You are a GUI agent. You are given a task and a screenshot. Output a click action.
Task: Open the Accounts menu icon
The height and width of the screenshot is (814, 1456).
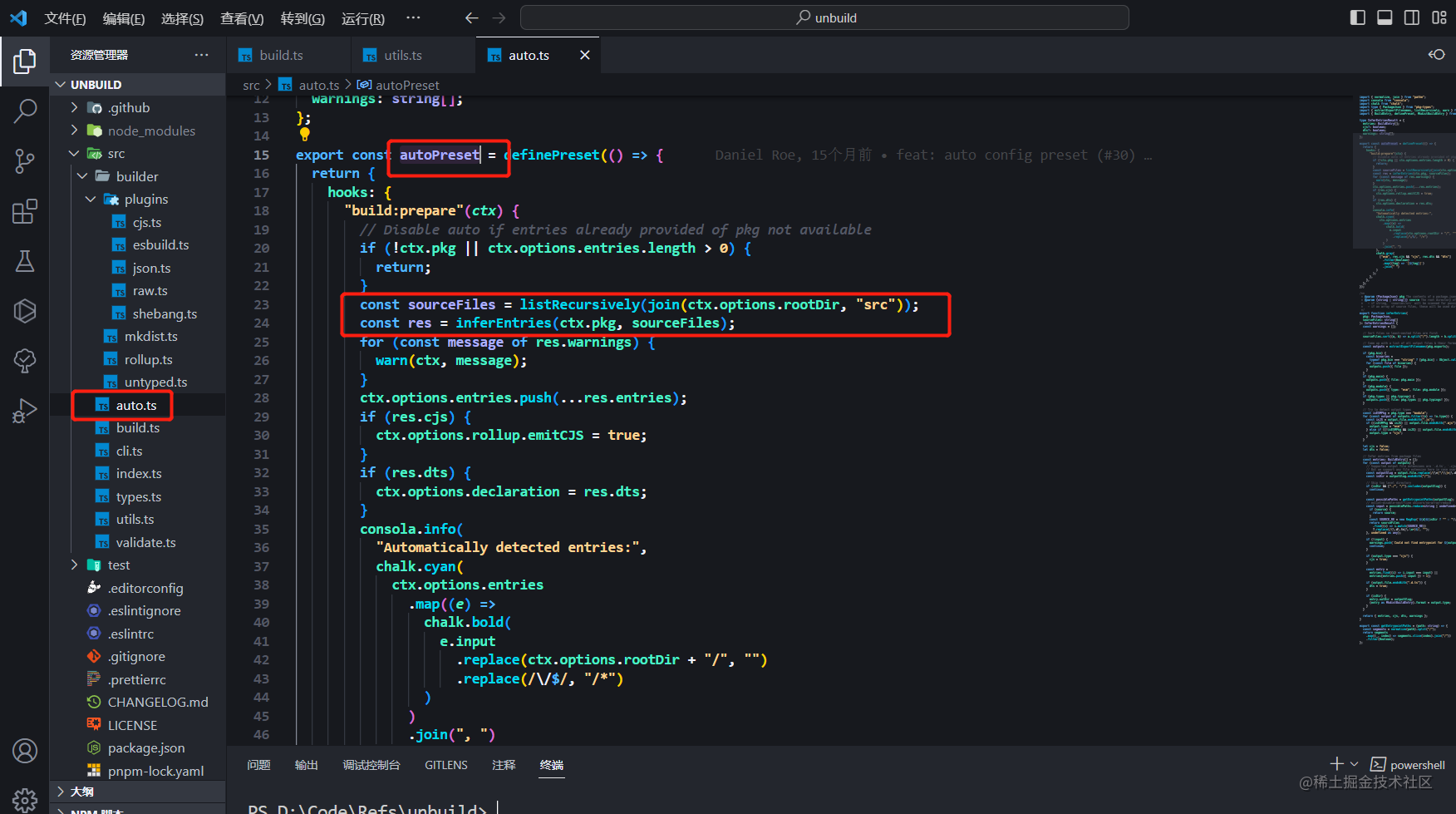tap(25, 751)
